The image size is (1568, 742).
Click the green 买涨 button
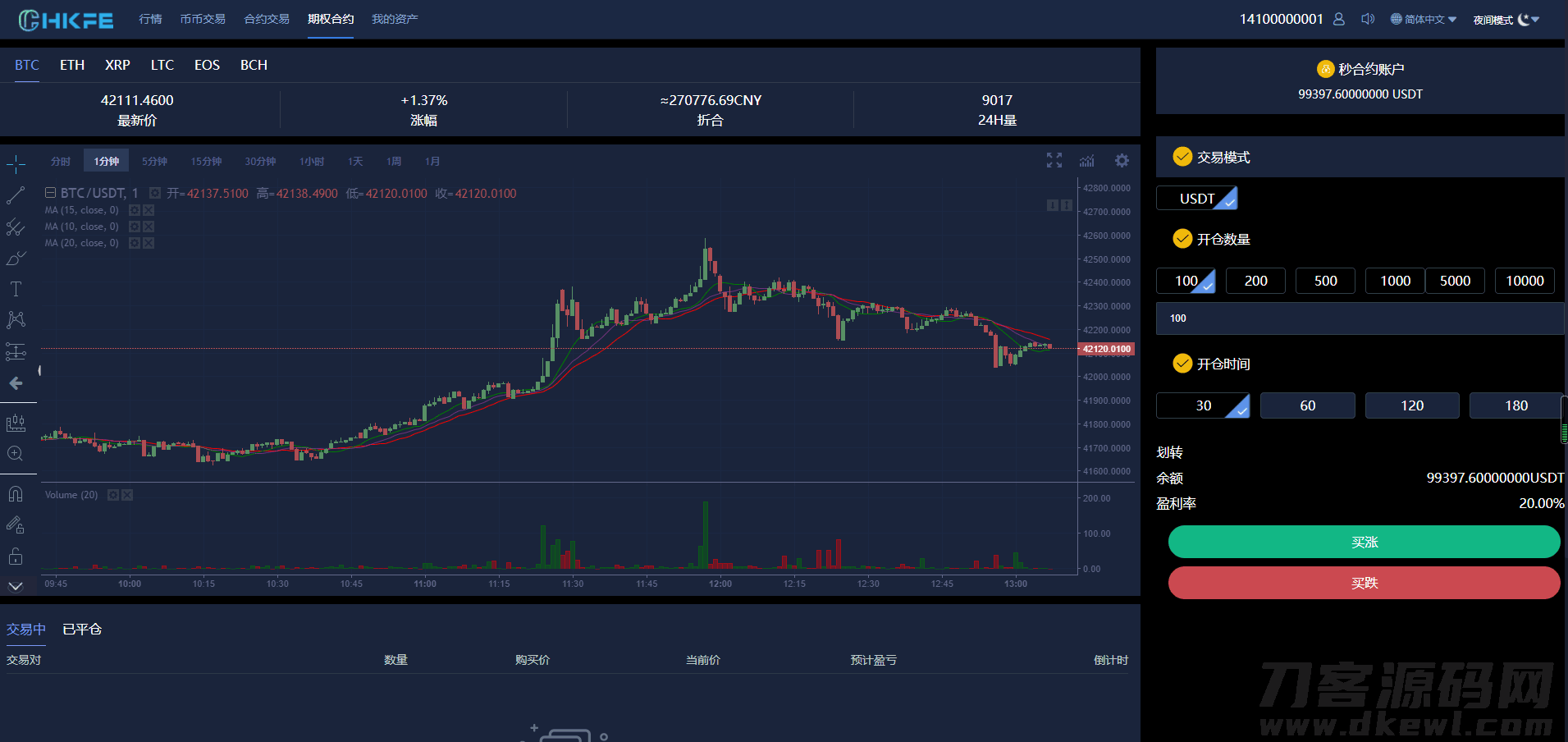point(1364,542)
